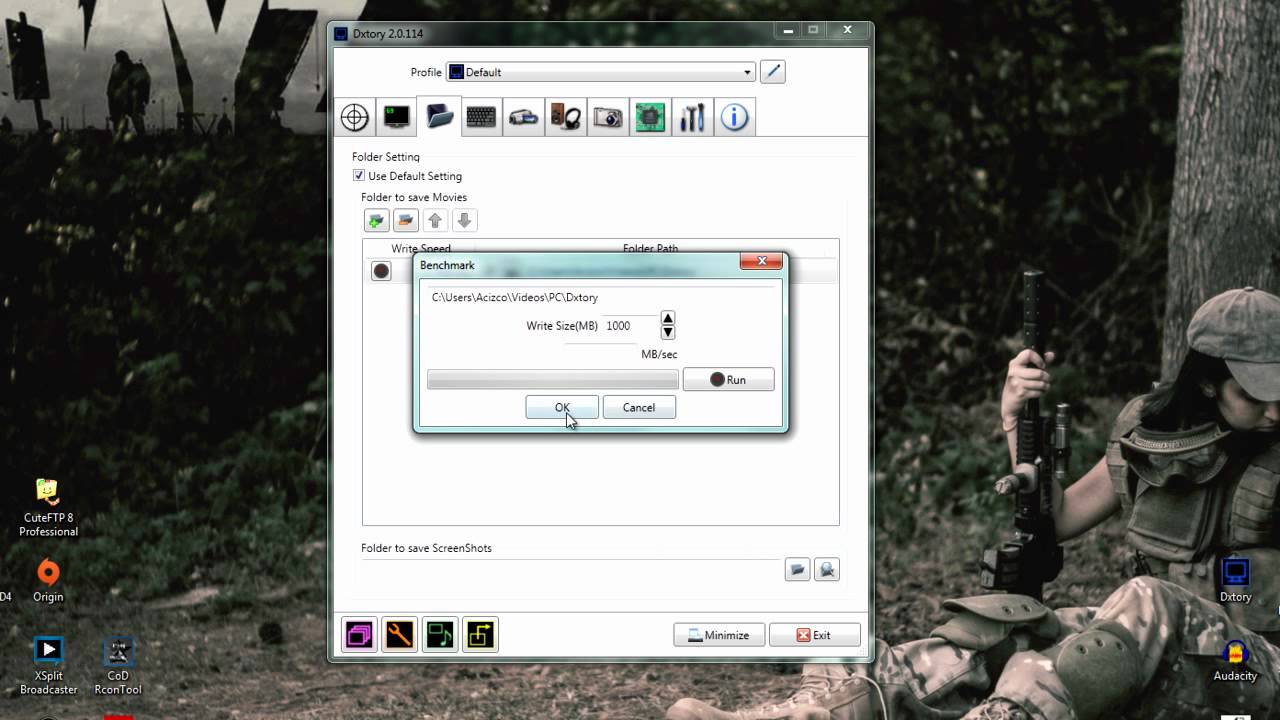Open the overlay monitor tab
Viewport: 1280px width, 720px height.
pyautogui.click(x=397, y=117)
